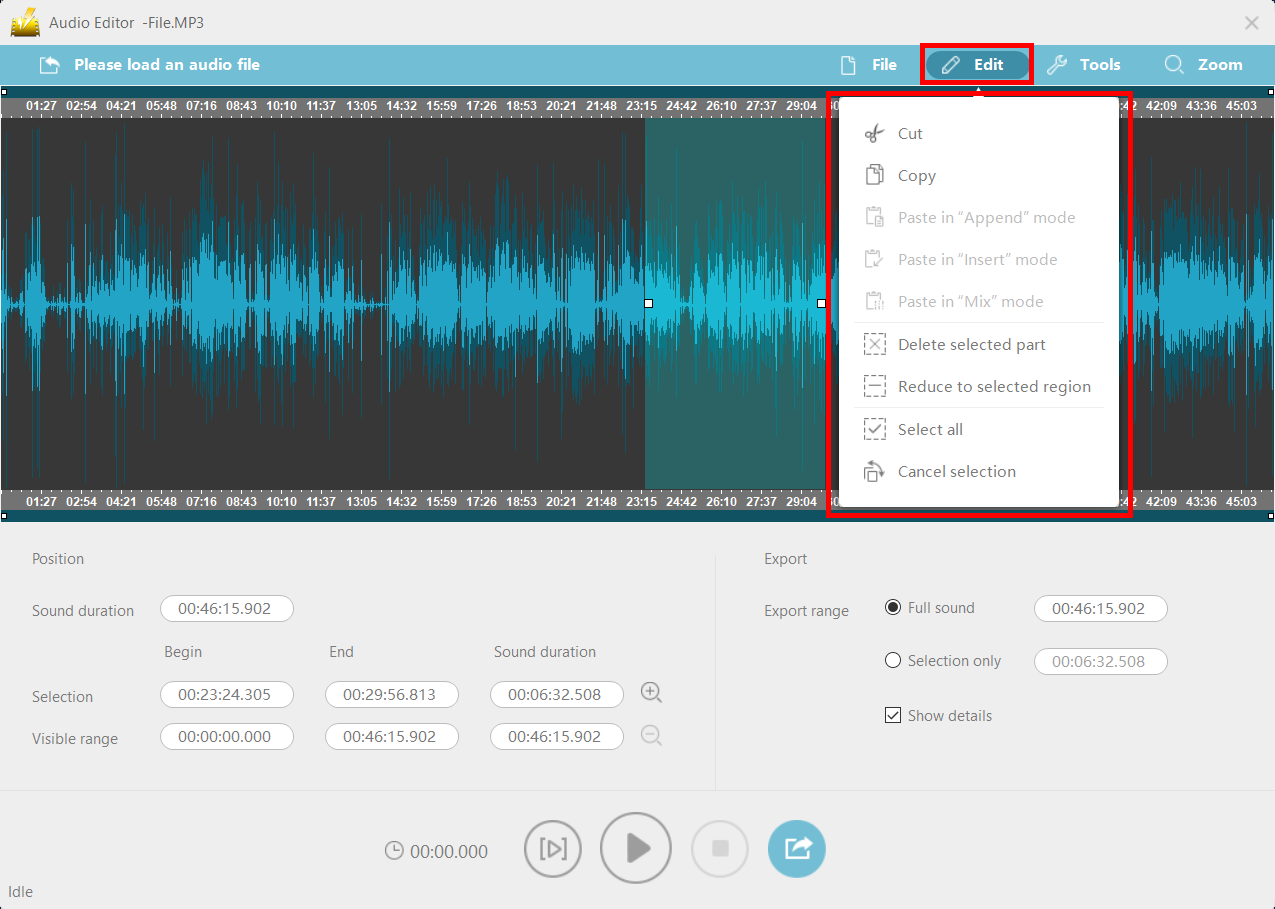The width and height of the screenshot is (1275, 909).
Task: Select the Full sound radio button
Action: click(x=893, y=607)
